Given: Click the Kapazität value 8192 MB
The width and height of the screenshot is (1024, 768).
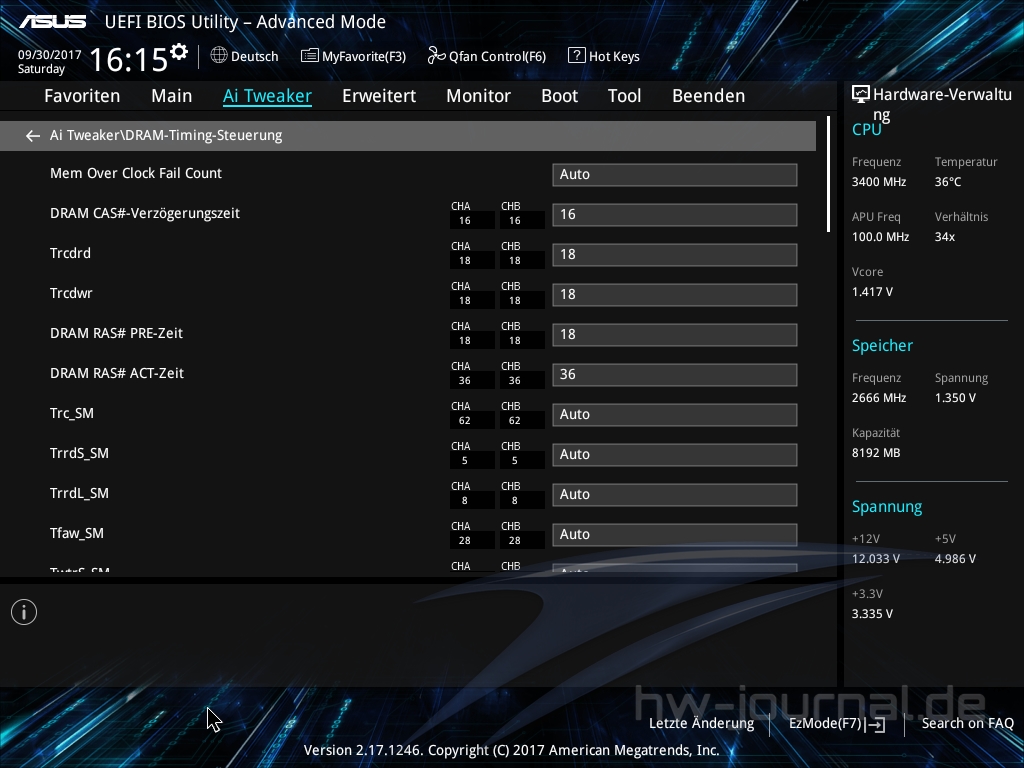Looking at the screenshot, I should pos(876,453).
